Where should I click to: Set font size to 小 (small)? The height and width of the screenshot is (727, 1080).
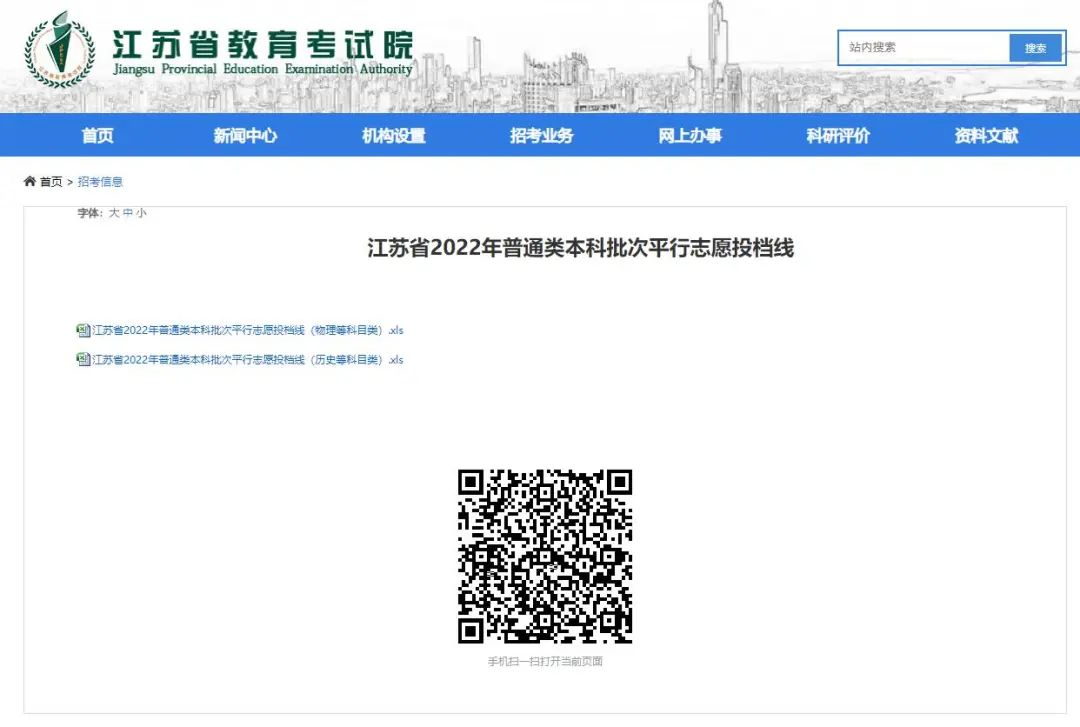(141, 213)
